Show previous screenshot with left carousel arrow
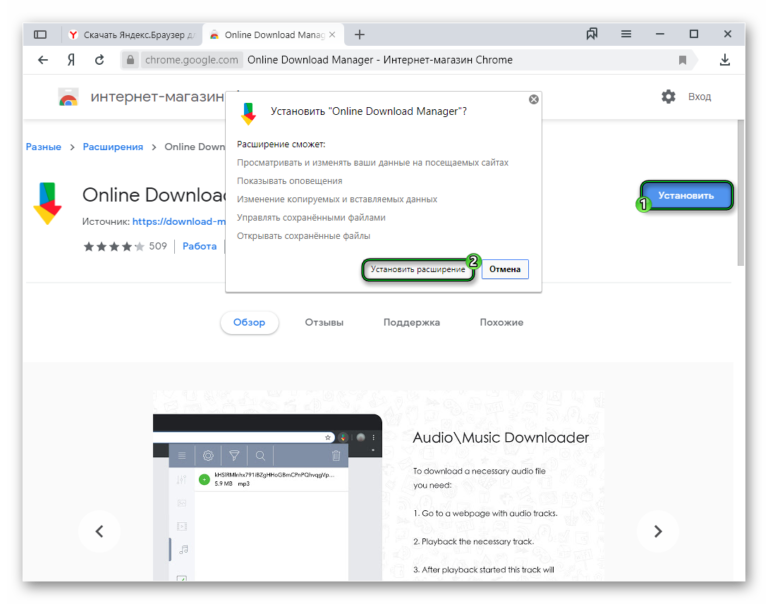This screenshot has height=604, width=768. [x=99, y=531]
